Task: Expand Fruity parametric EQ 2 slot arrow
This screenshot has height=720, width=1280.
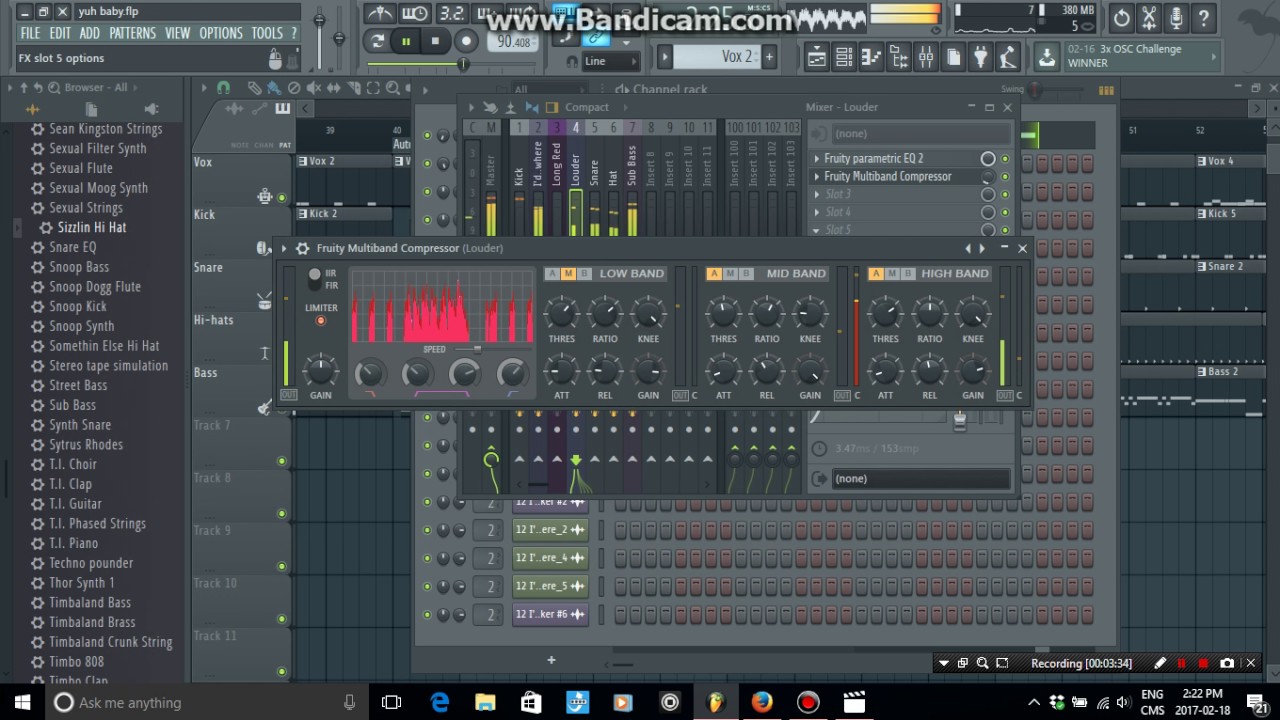Action: pos(817,159)
